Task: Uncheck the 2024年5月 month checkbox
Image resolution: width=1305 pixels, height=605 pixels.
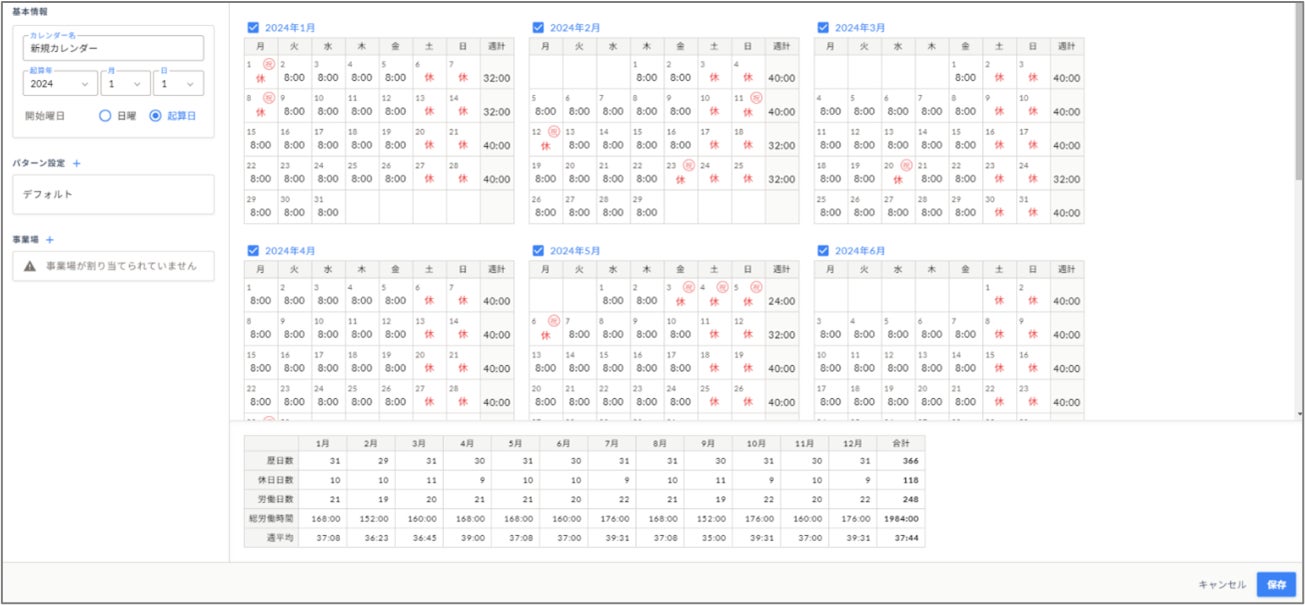Action: coord(538,251)
